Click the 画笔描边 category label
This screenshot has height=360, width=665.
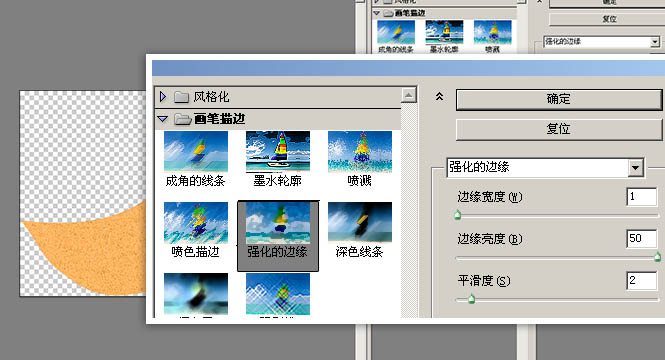tap(220, 119)
